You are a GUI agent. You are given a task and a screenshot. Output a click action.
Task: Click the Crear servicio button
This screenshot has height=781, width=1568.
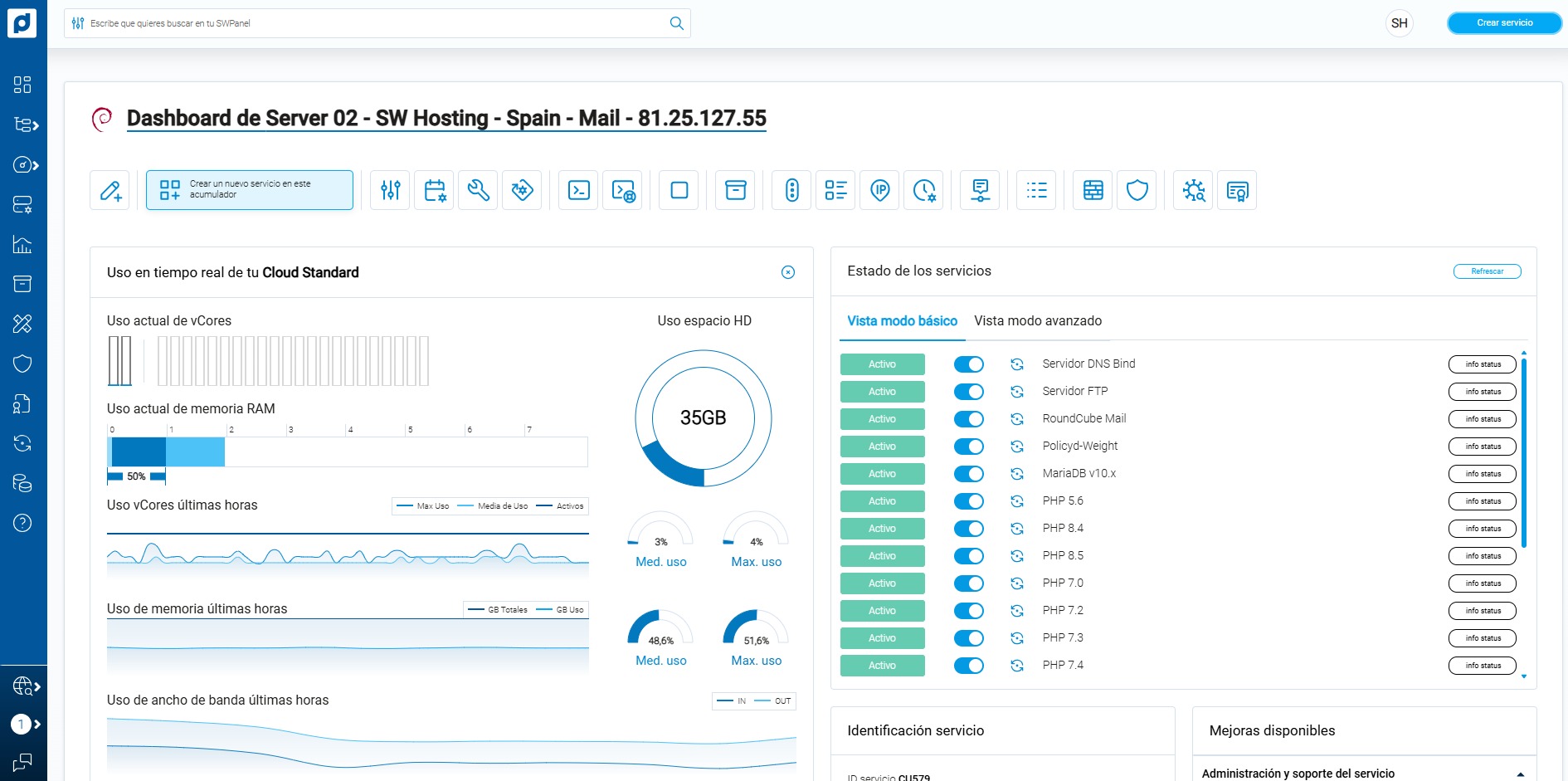(1504, 23)
